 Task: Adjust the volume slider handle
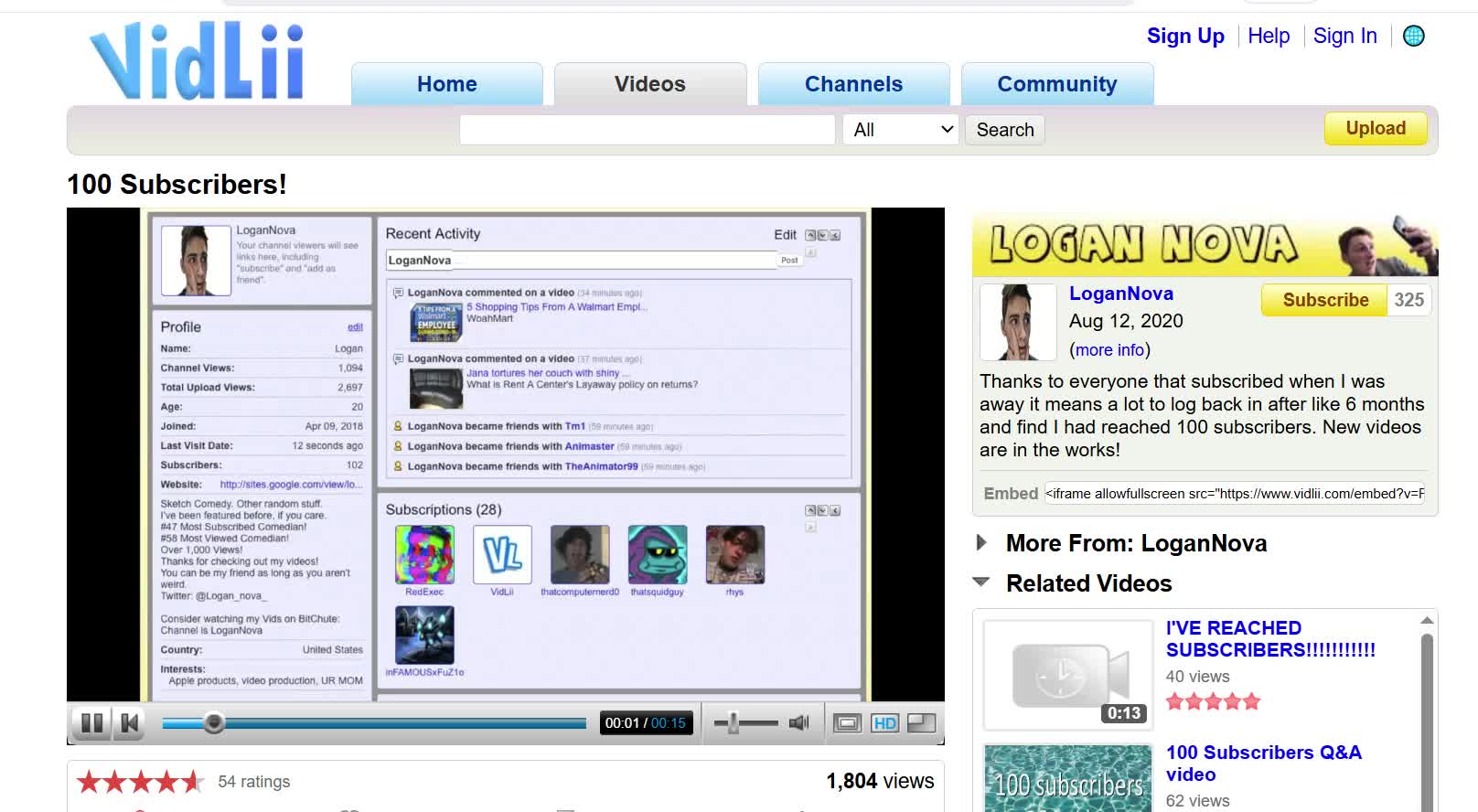tap(733, 723)
